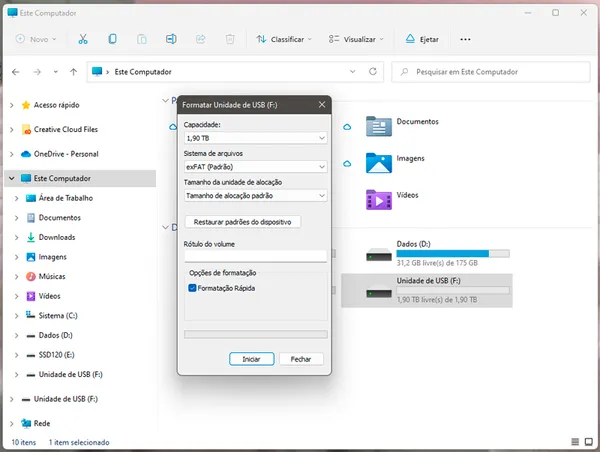Toggle the Formatação Rápida checkbox
The height and width of the screenshot is (452, 600).
[193, 288]
